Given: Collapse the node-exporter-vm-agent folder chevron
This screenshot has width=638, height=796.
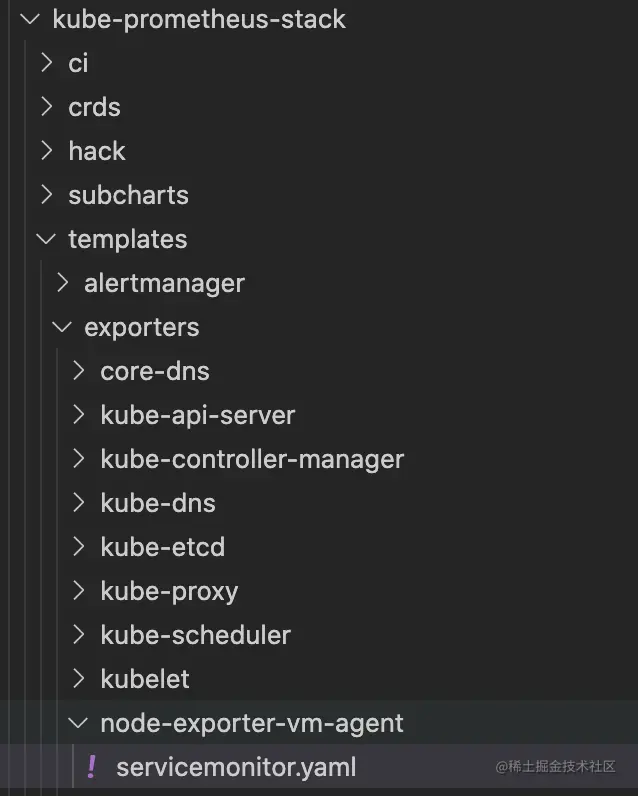Looking at the screenshot, I should [78, 723].
